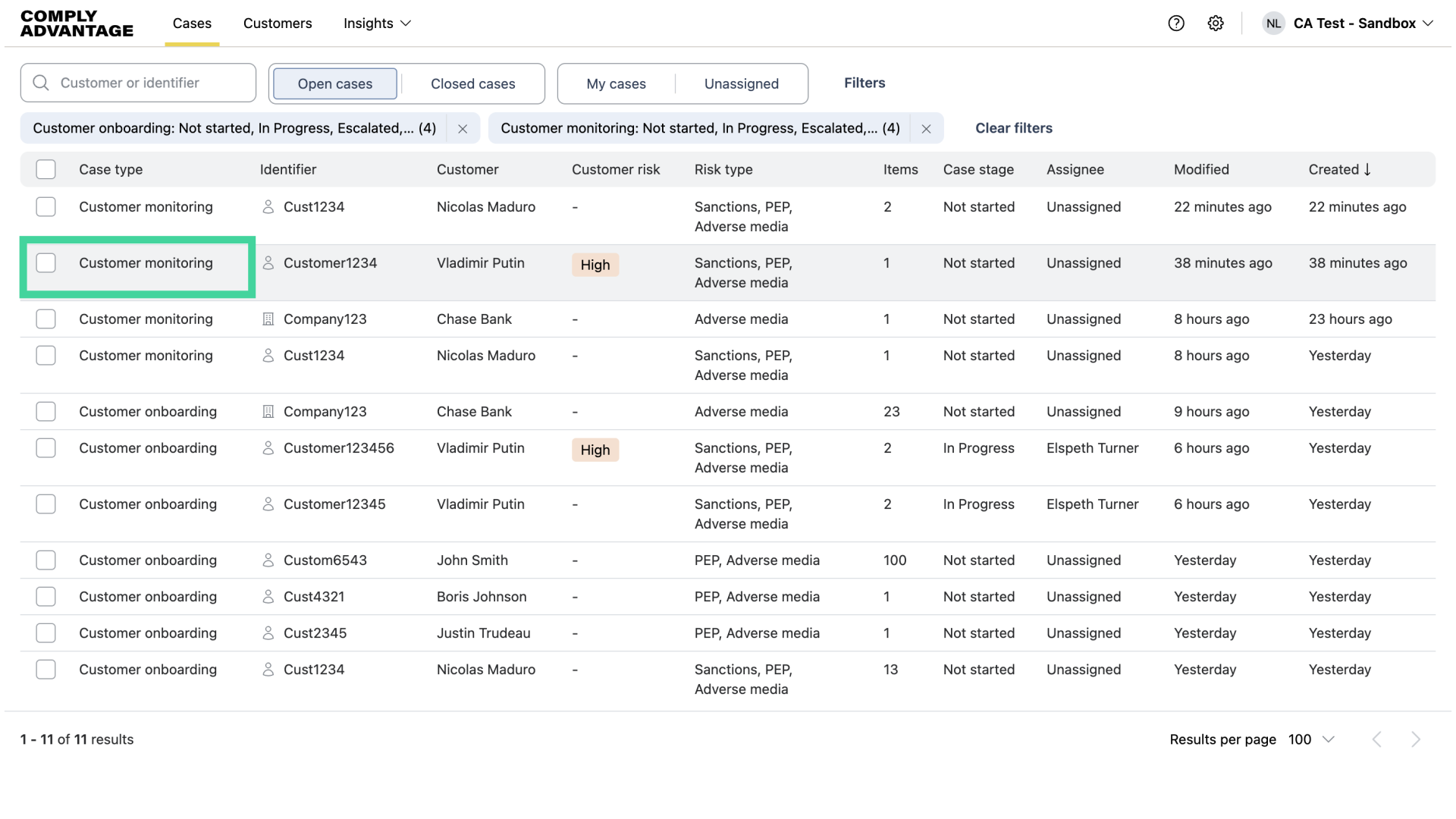Check the checkbox for the highlighted Customer1234 row
Screen dimensions: 1456x819
(45, 262)
